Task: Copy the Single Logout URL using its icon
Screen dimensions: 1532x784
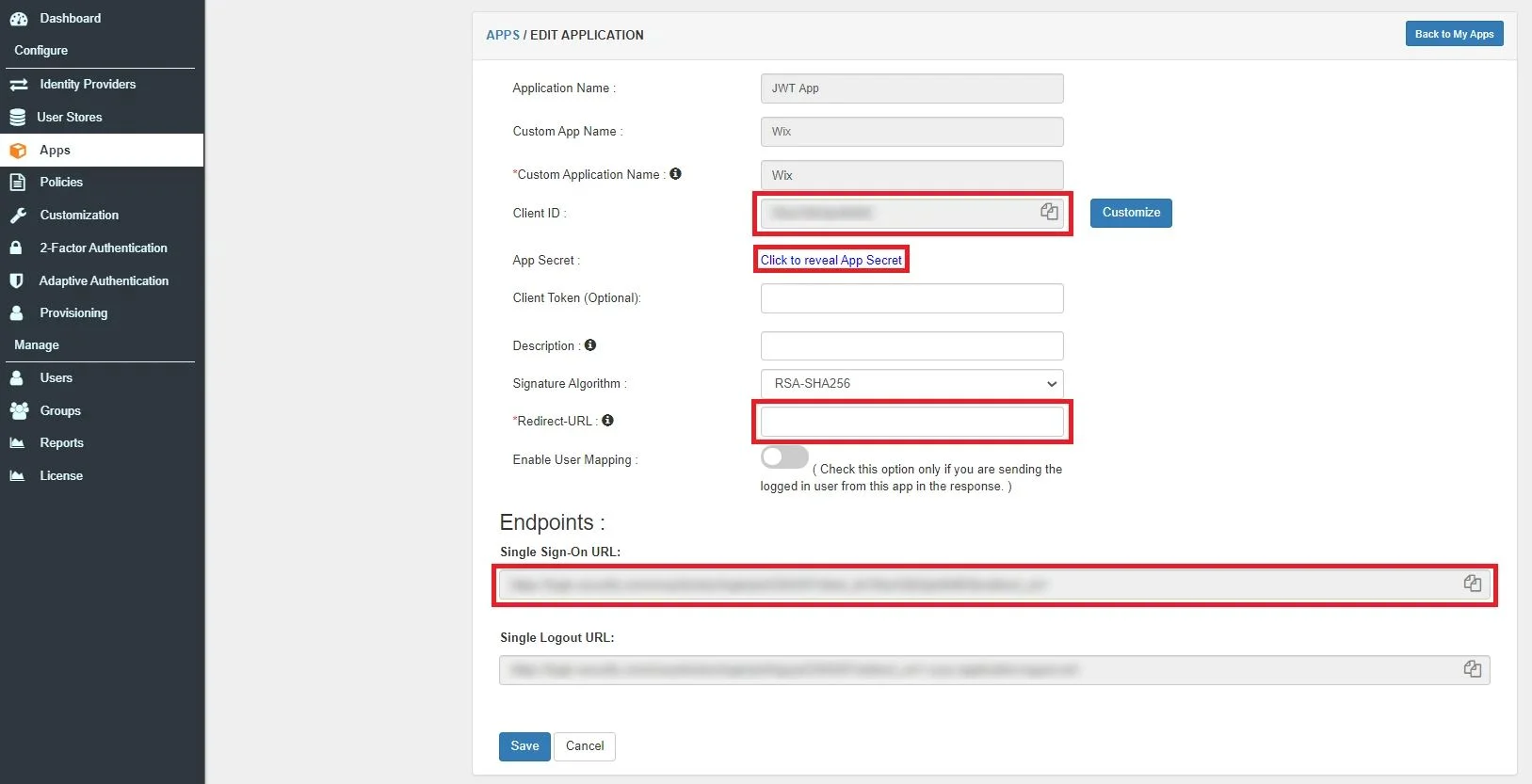Action: coord(1473,669)
